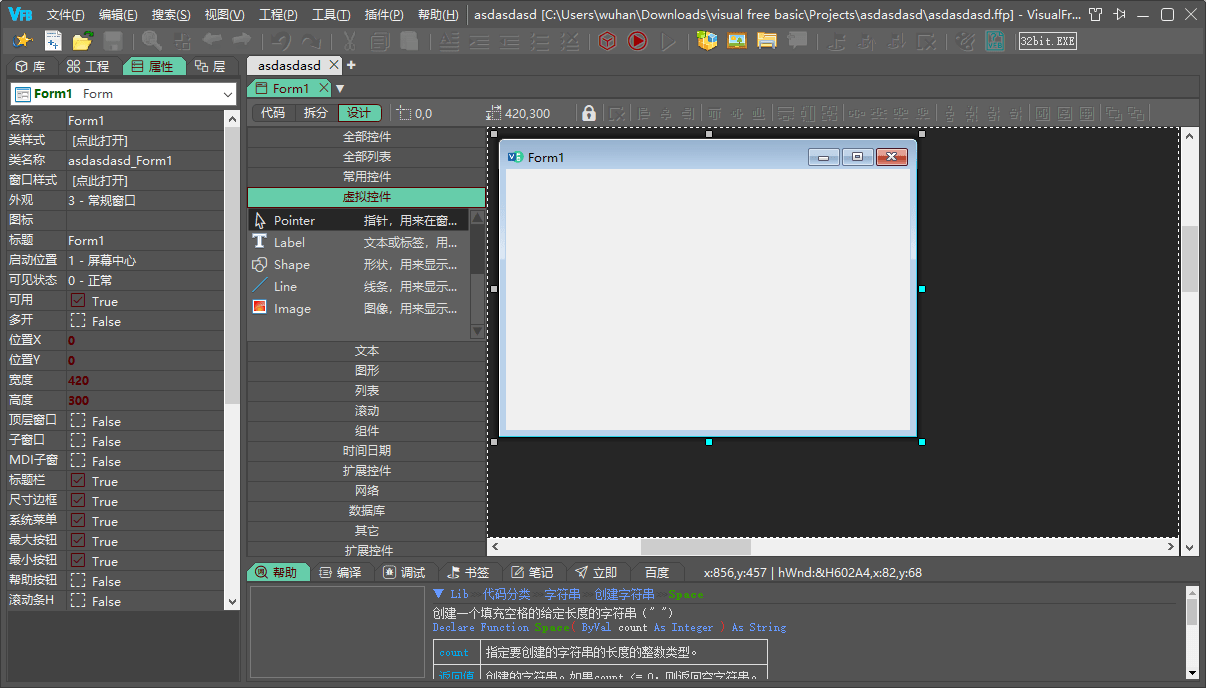Click the red cube compile icon
The image size is (1206, 688).
click(607, 41)
